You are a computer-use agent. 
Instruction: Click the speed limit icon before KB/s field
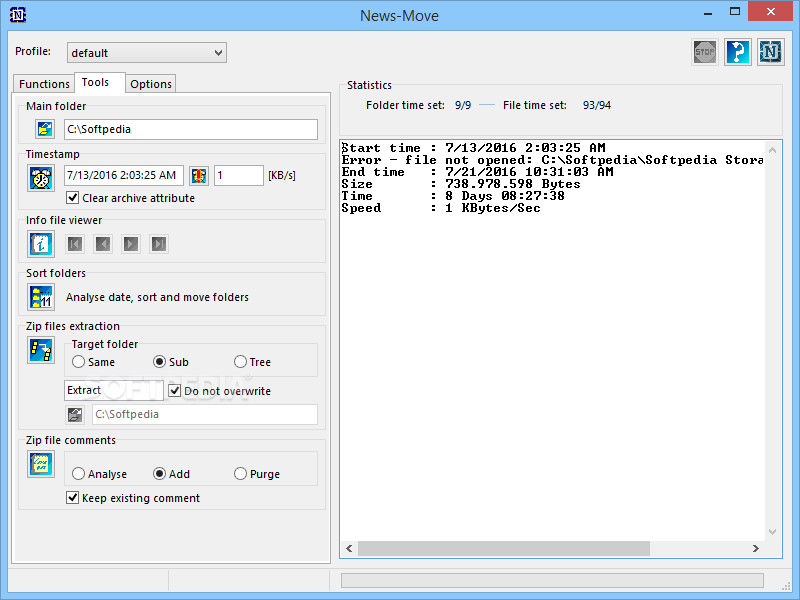click(199, 176)
